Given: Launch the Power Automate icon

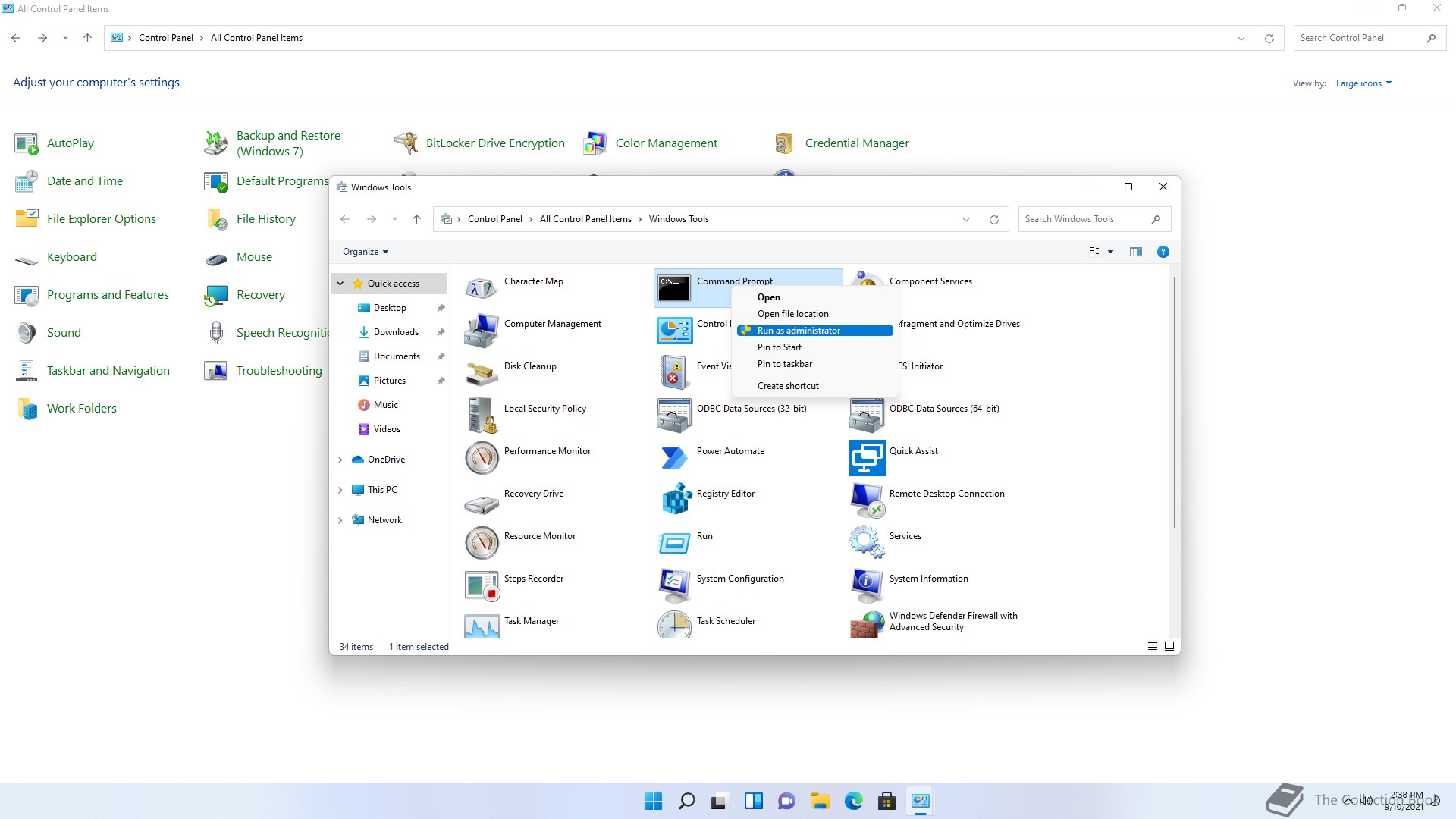Looking at the screenshot, I should tap(674, 458).
